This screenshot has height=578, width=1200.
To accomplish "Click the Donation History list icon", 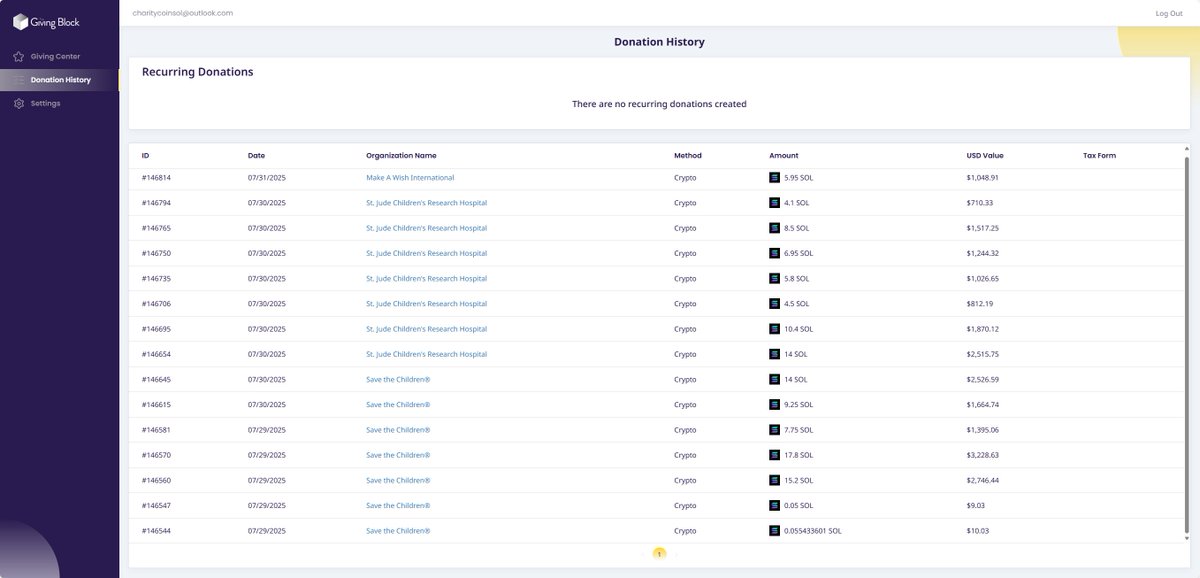I will [x=19, y=79].
